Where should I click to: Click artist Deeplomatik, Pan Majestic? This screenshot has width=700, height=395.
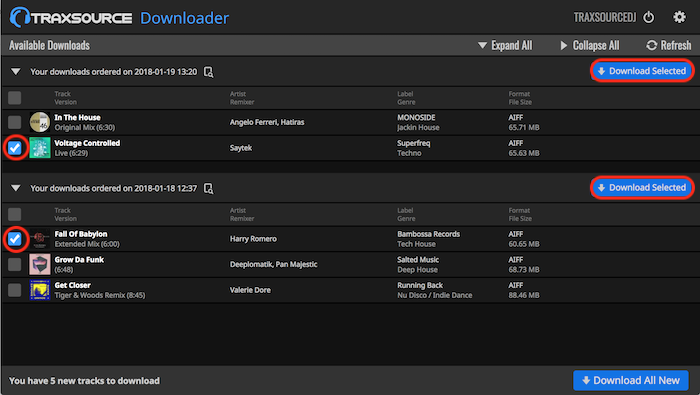pyautogui.click(x=273, y=264)
